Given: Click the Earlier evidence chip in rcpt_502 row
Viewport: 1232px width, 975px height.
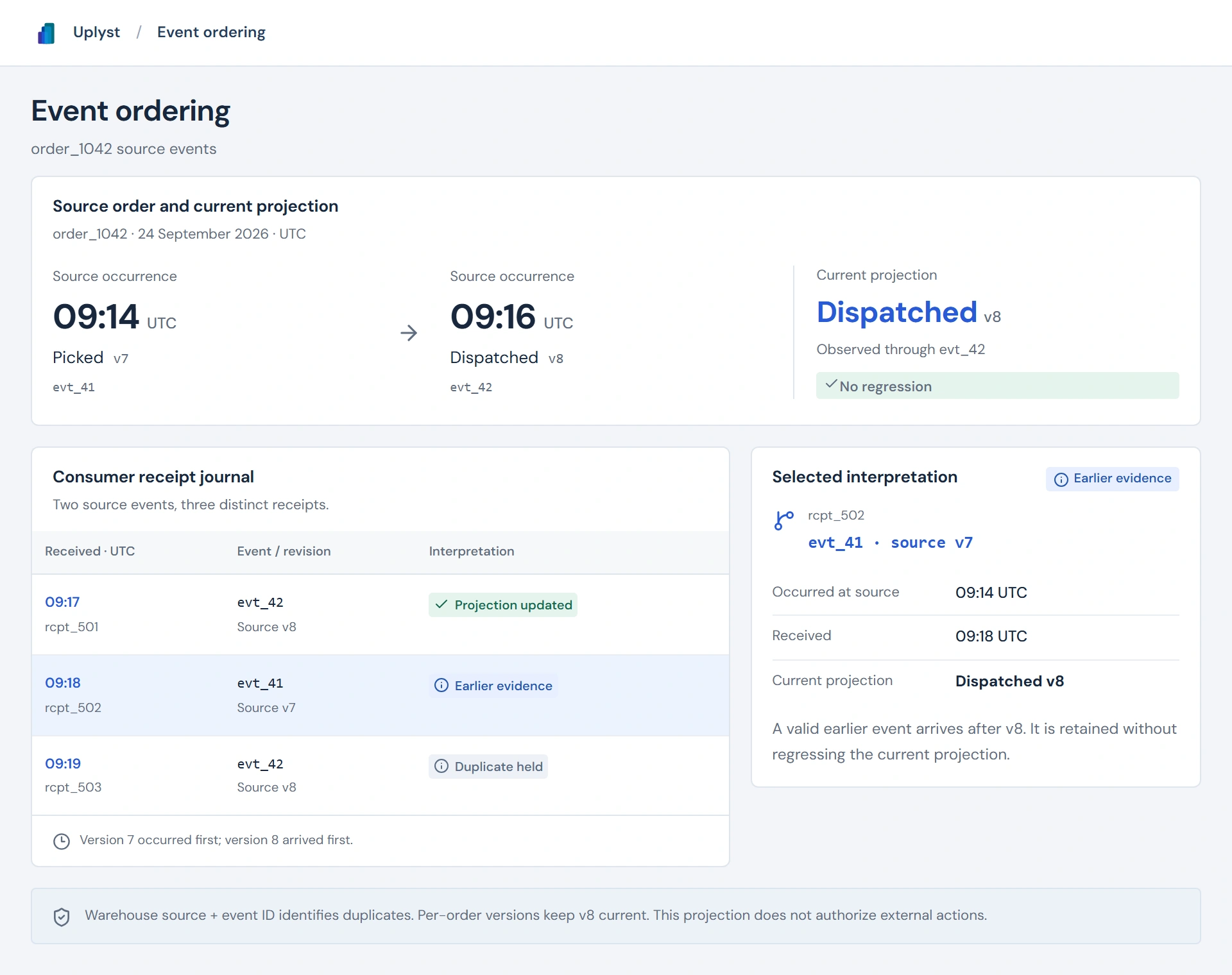Looking at the screenshot, I should (x=493, y=686).
